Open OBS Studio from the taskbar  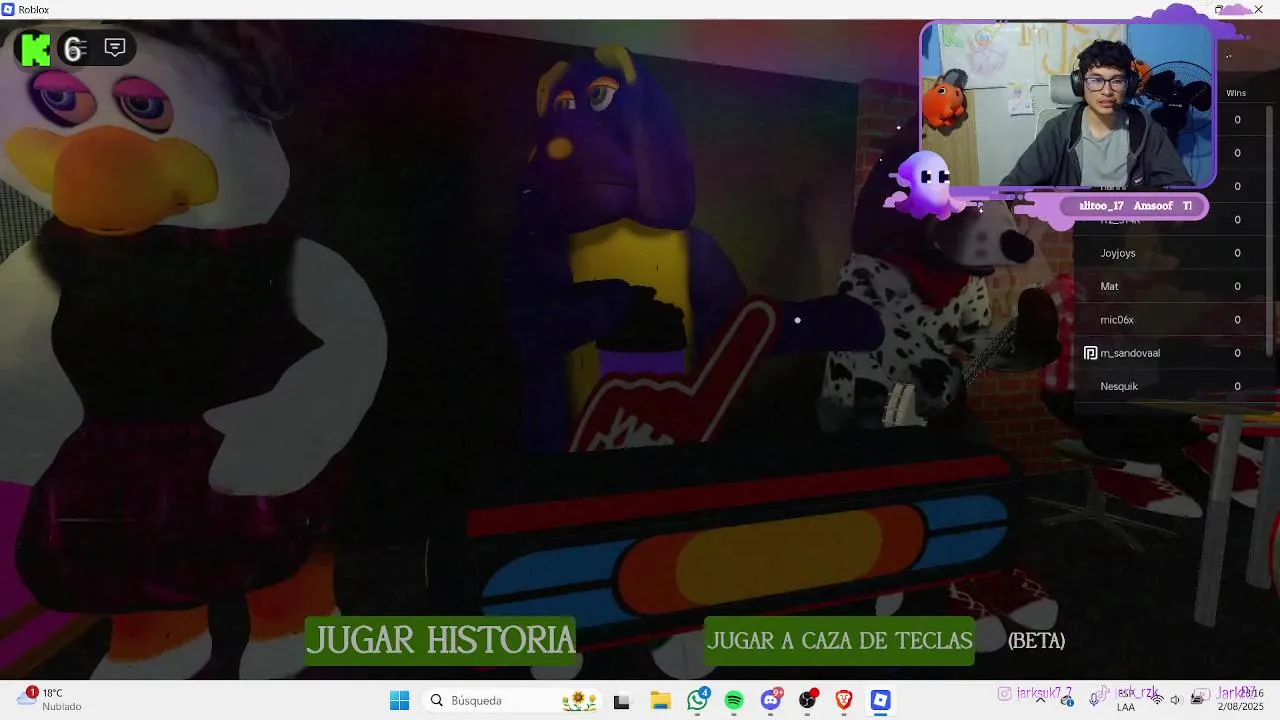808,700
